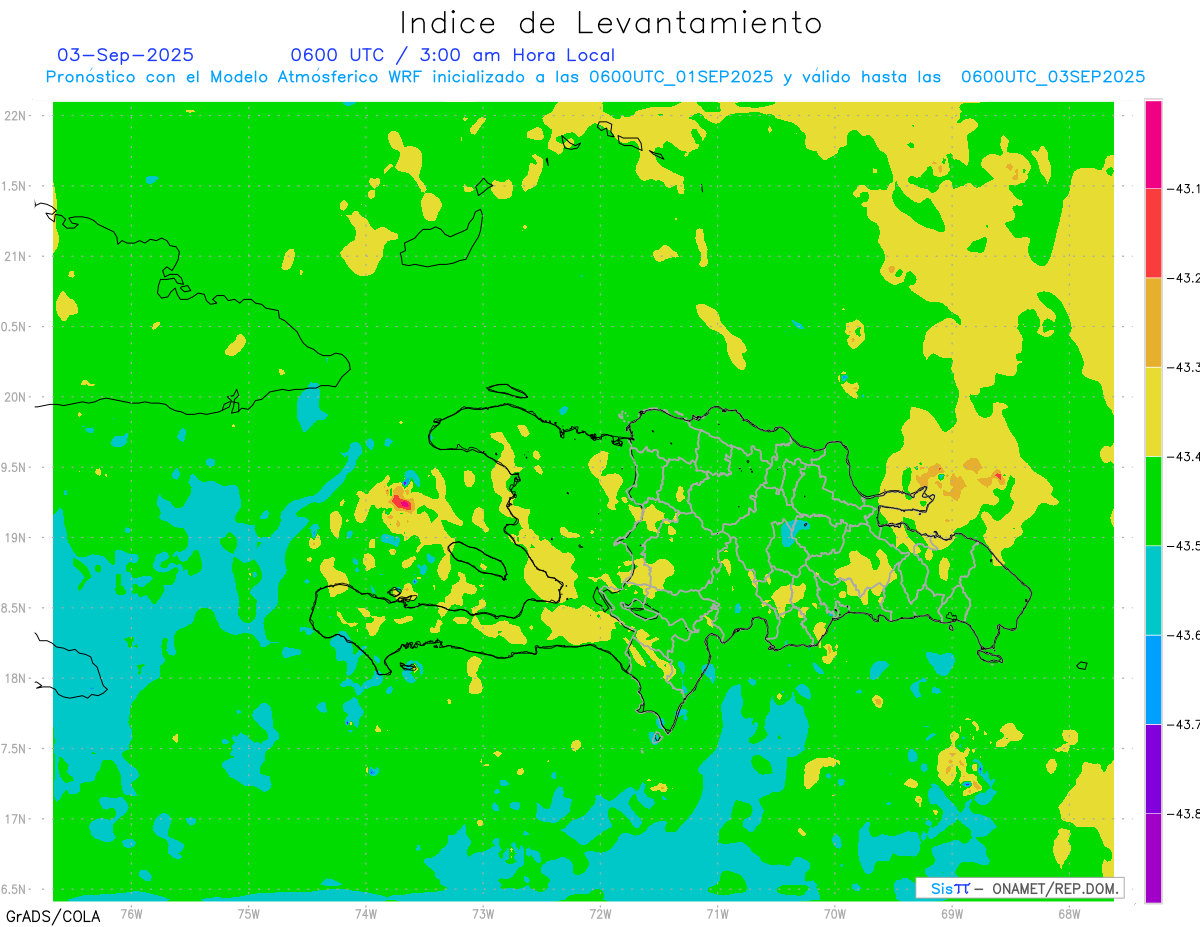Click the '20N' latitude label
Image resolution: width=1200 pixels, height=927 pixels.
pos(17,397)
